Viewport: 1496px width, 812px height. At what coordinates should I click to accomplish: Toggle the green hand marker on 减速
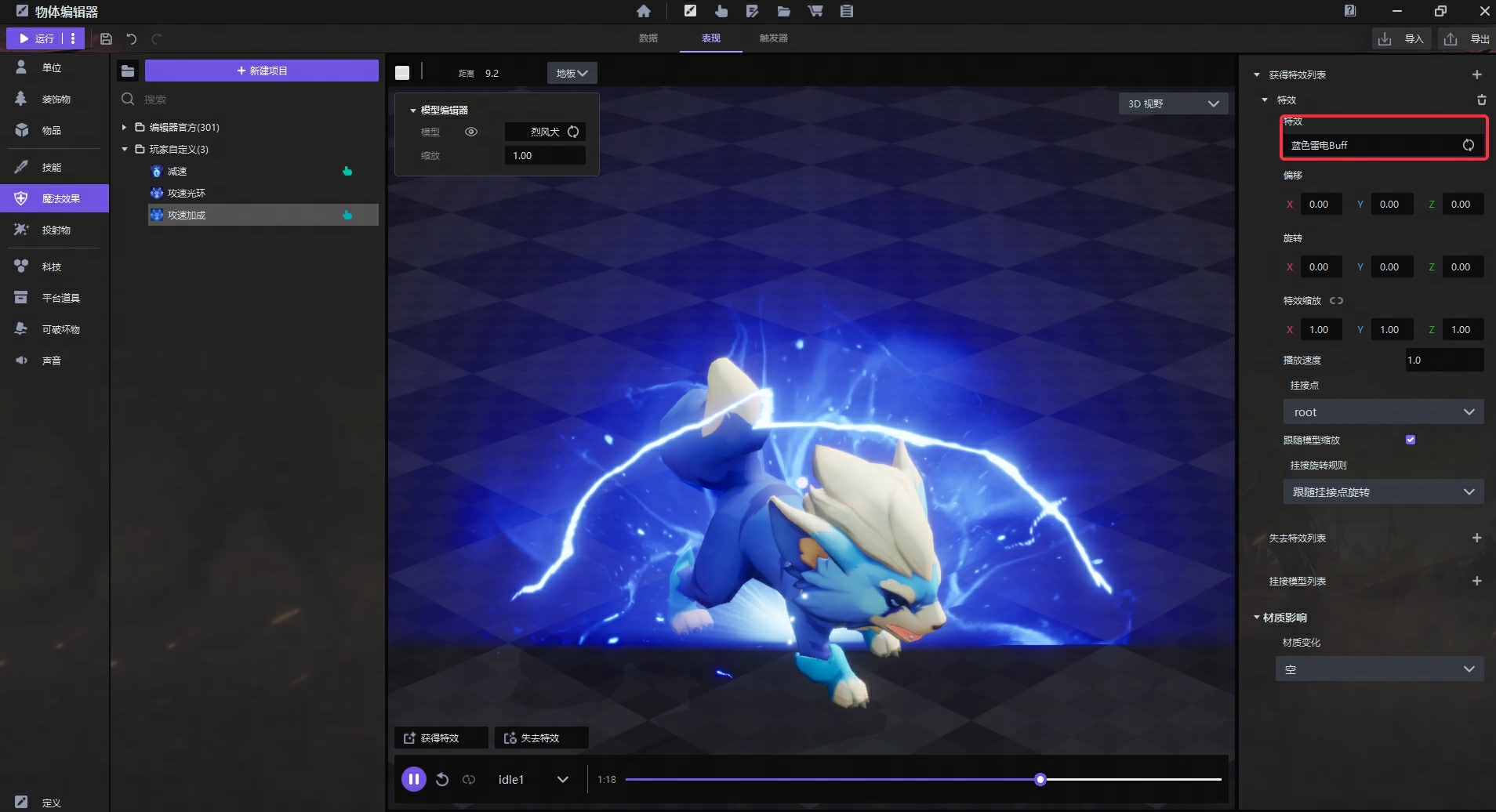347,171
